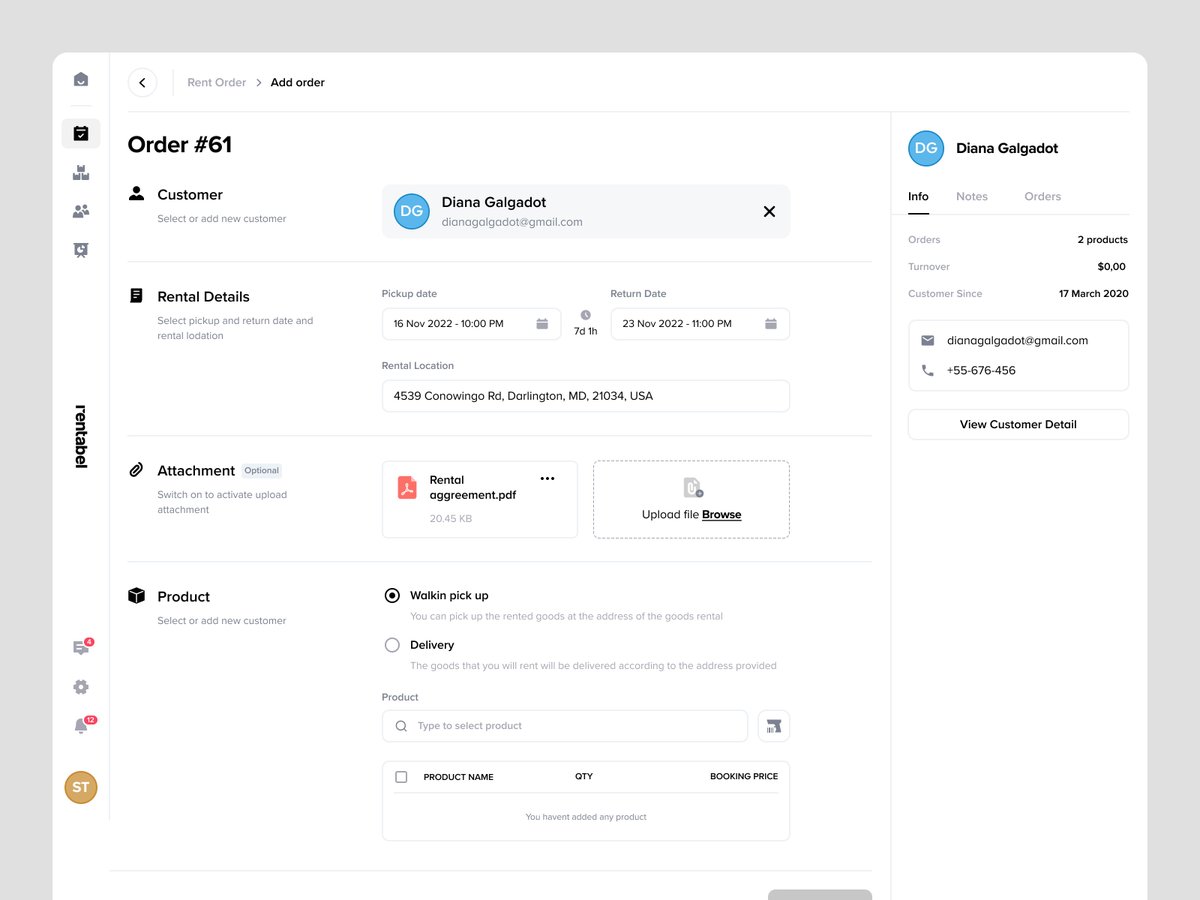1200x900 pixels.
Task: Switch to the Notes tab
Action: (972, 196)
